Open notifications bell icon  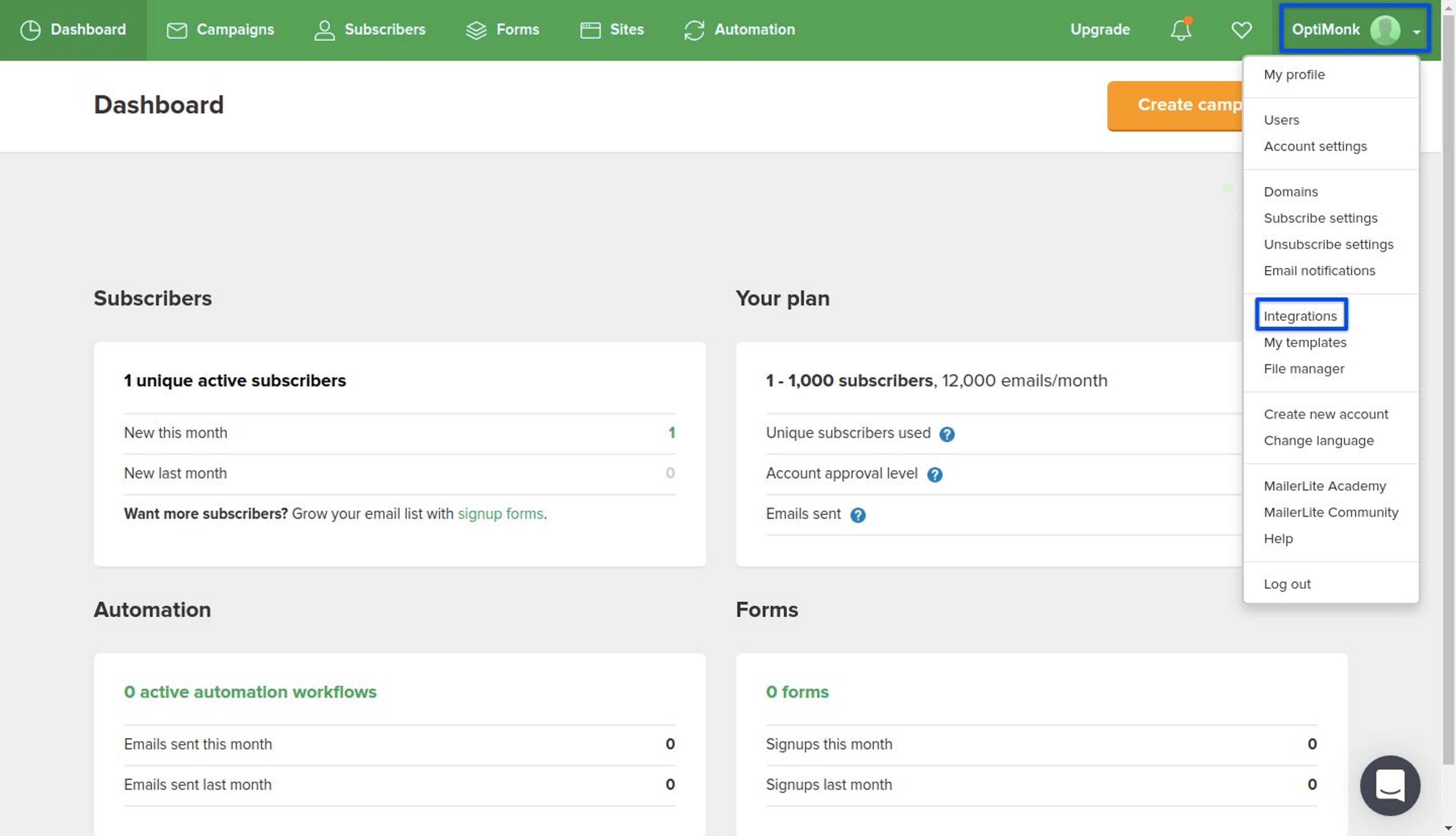click(1181, 30)
